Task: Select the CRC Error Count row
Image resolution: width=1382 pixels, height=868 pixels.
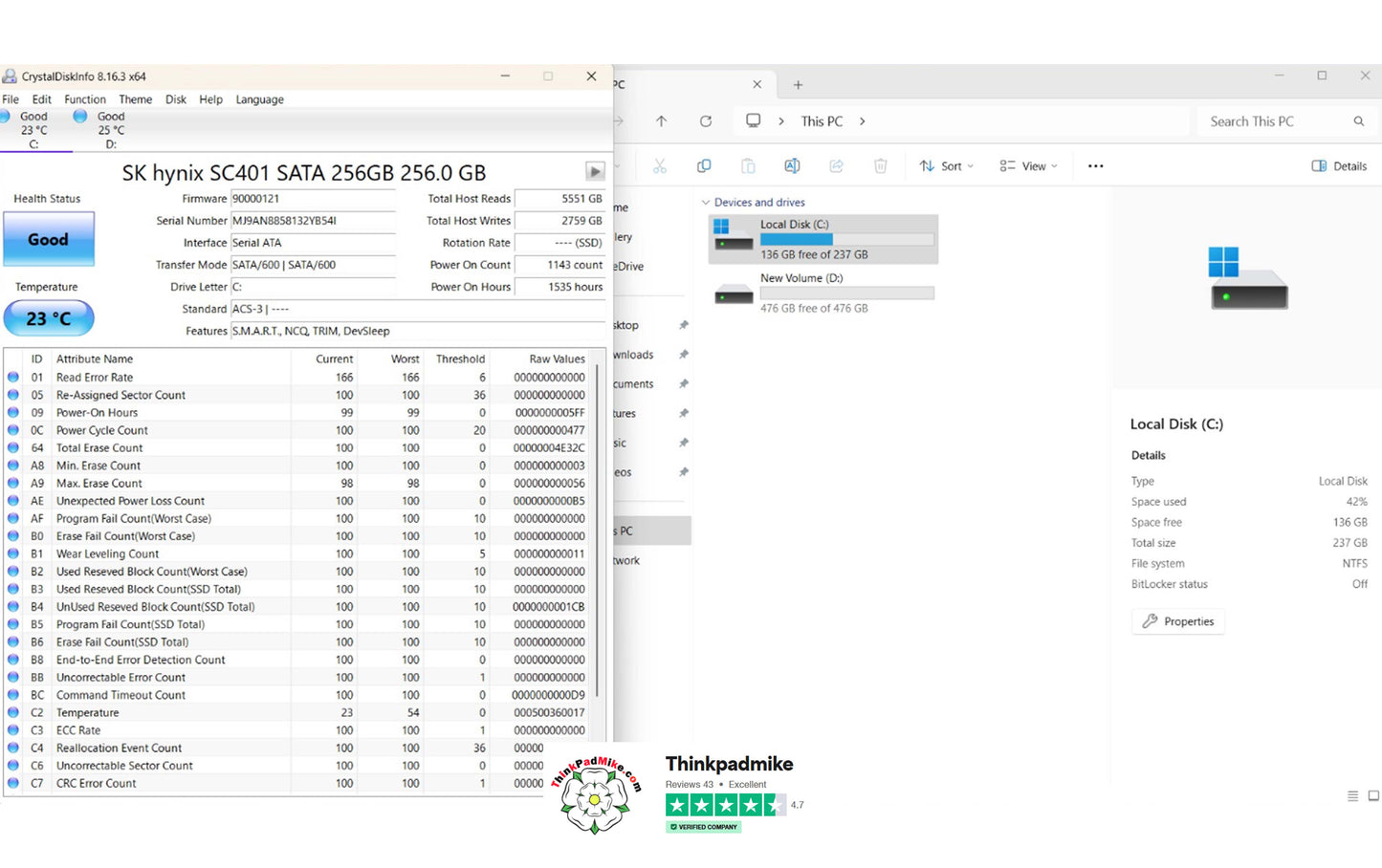Action: coord(298,783)
